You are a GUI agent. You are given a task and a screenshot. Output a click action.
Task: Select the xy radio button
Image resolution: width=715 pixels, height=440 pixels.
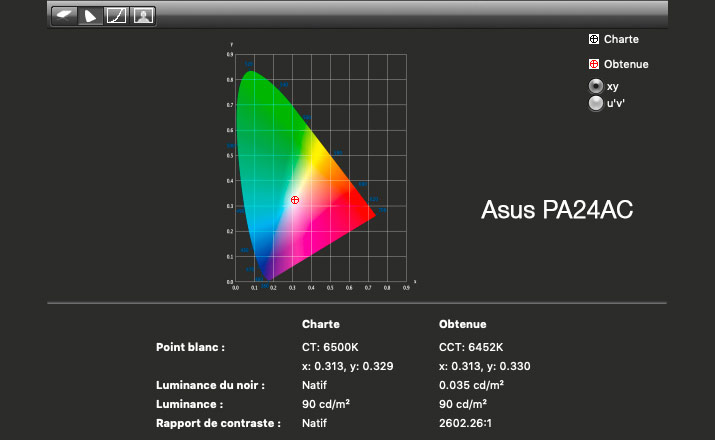pyautogui.click(x=596, y=86)
